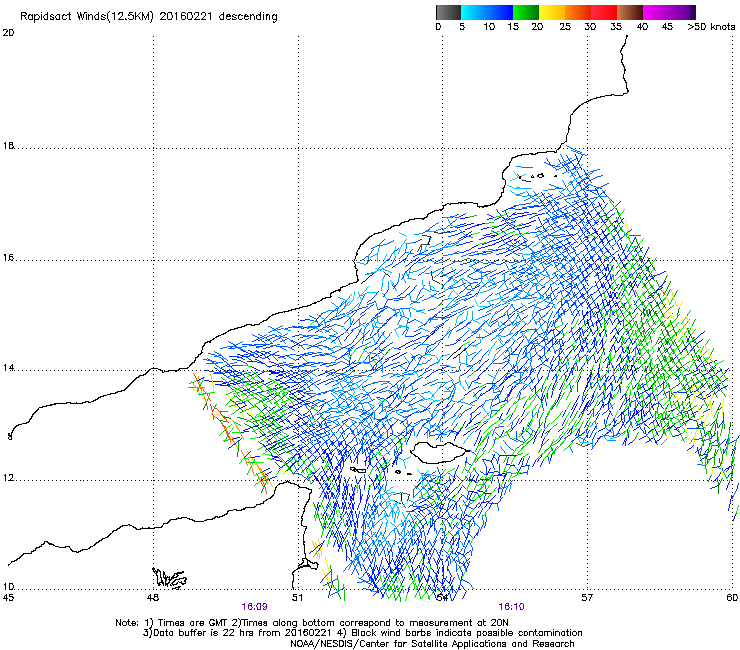
Task: Click the 'Data buffer is 22 hrs' note
Action: pos(362,633)
